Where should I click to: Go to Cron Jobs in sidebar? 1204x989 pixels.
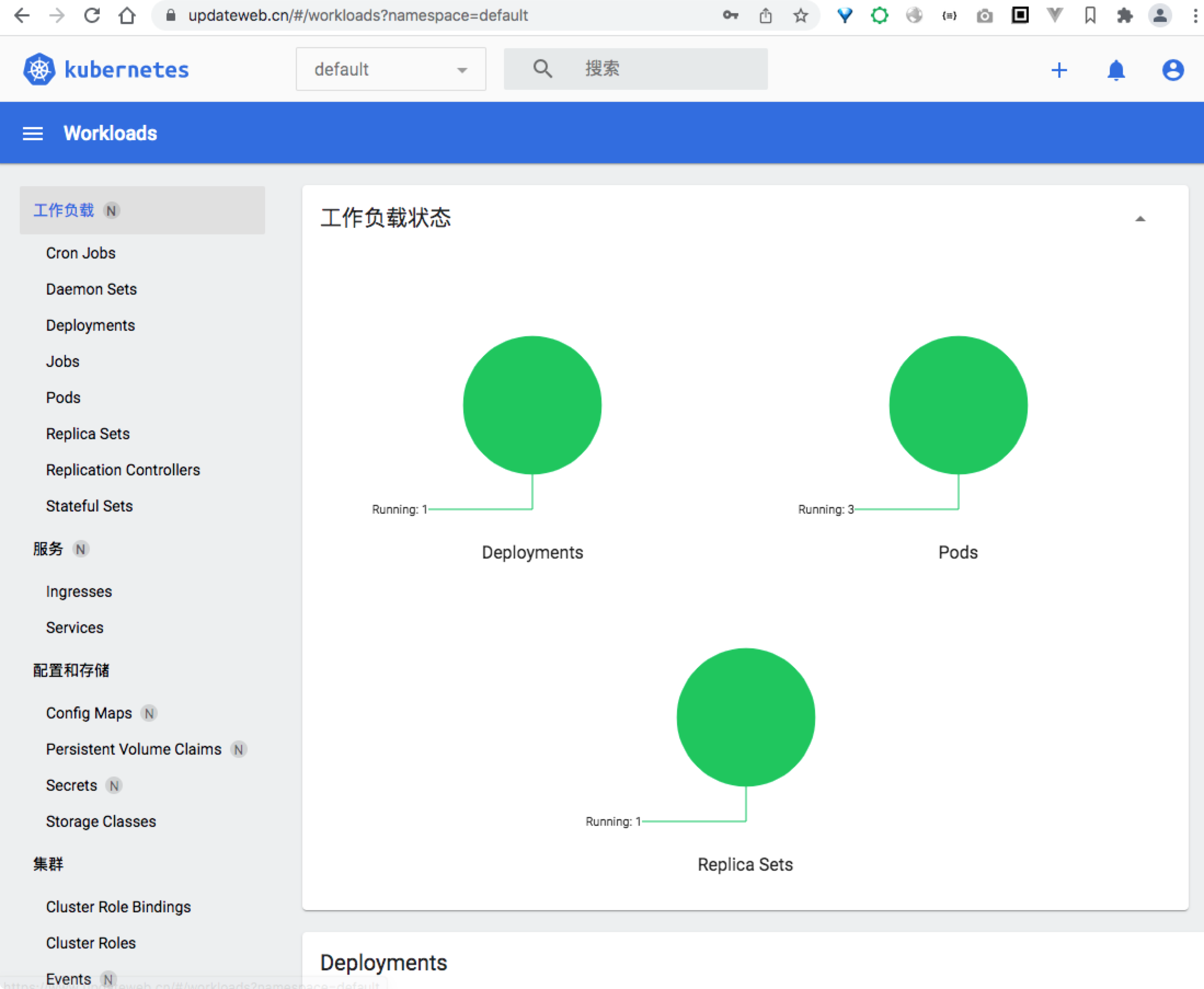[x=81, y=253]
